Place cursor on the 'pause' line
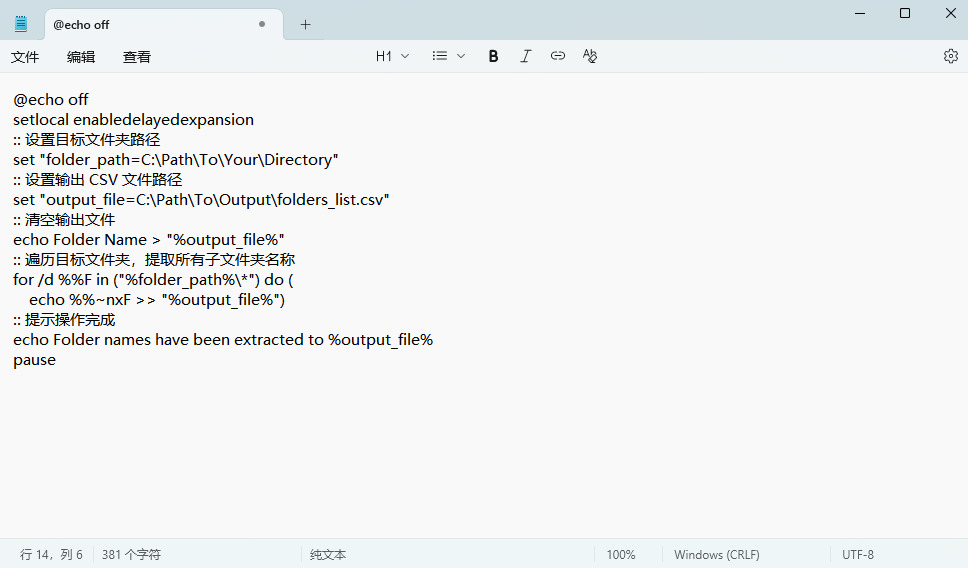The height and width of the screenshot is (568, 968). coord(35,360)
